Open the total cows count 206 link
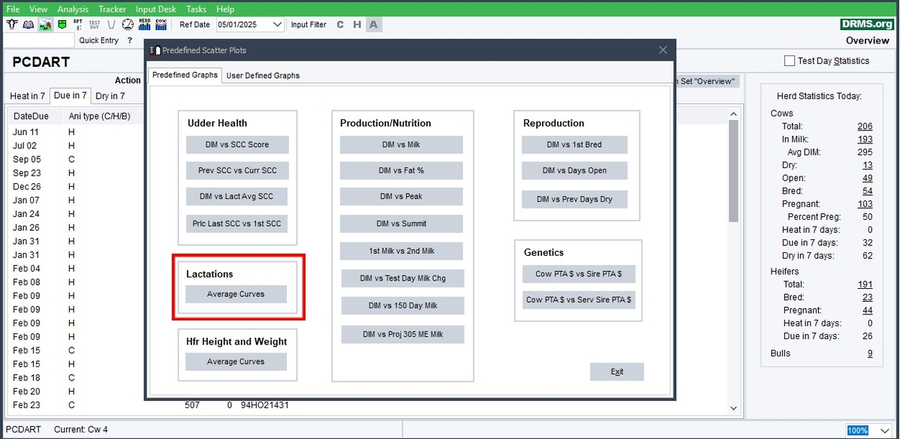 tap(865, 126)
